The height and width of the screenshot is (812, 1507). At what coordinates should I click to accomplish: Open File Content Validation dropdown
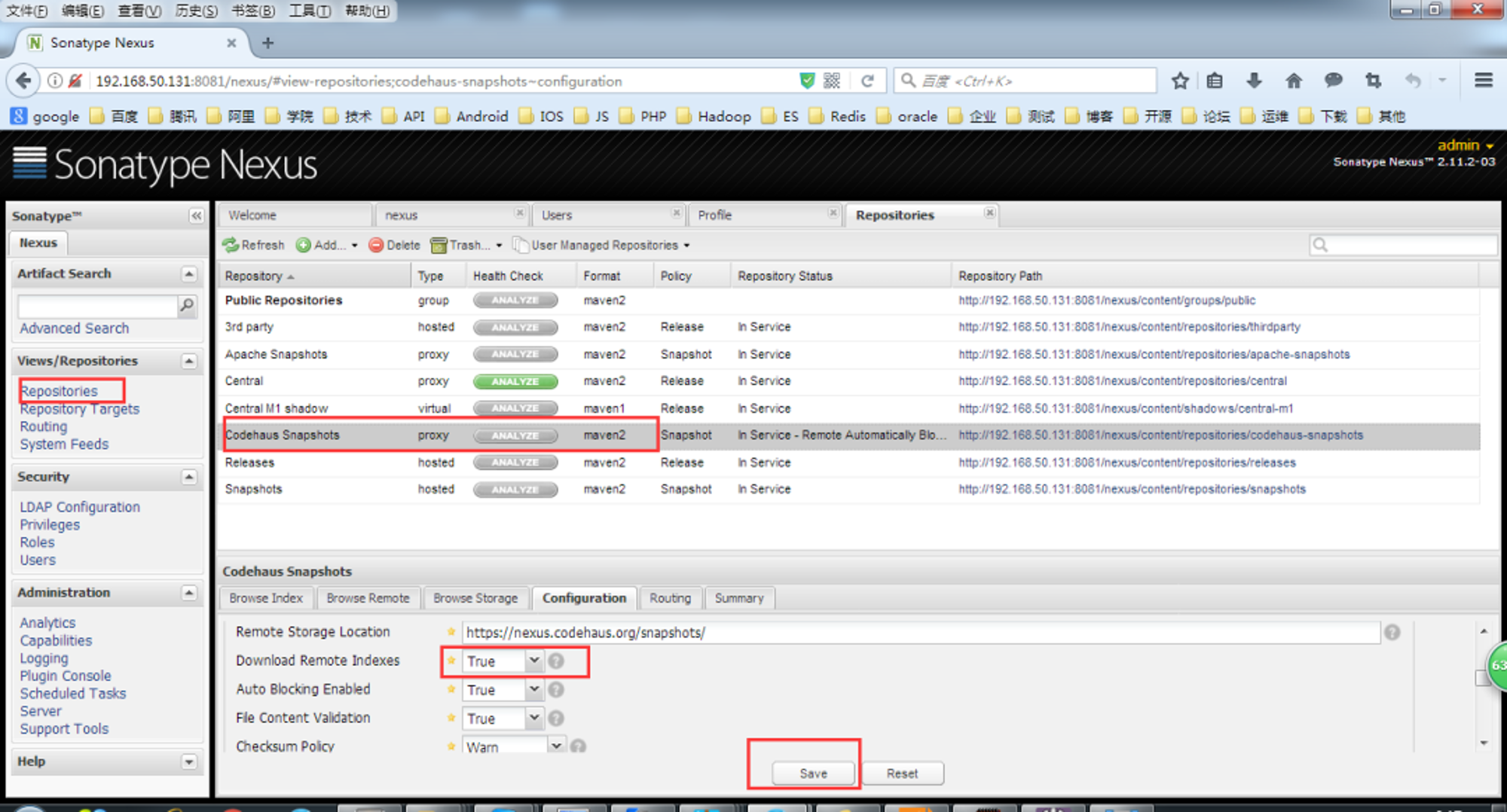[533, 718]
